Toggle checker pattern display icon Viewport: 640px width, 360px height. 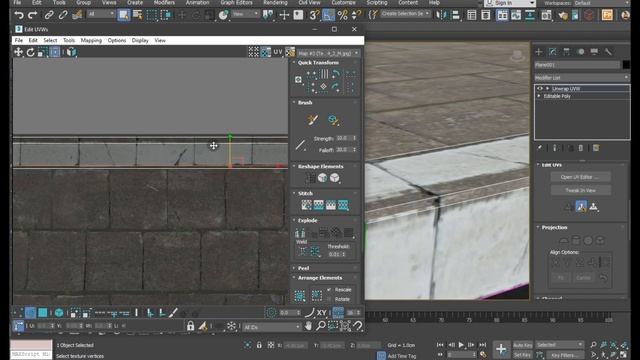click(266, 52)
